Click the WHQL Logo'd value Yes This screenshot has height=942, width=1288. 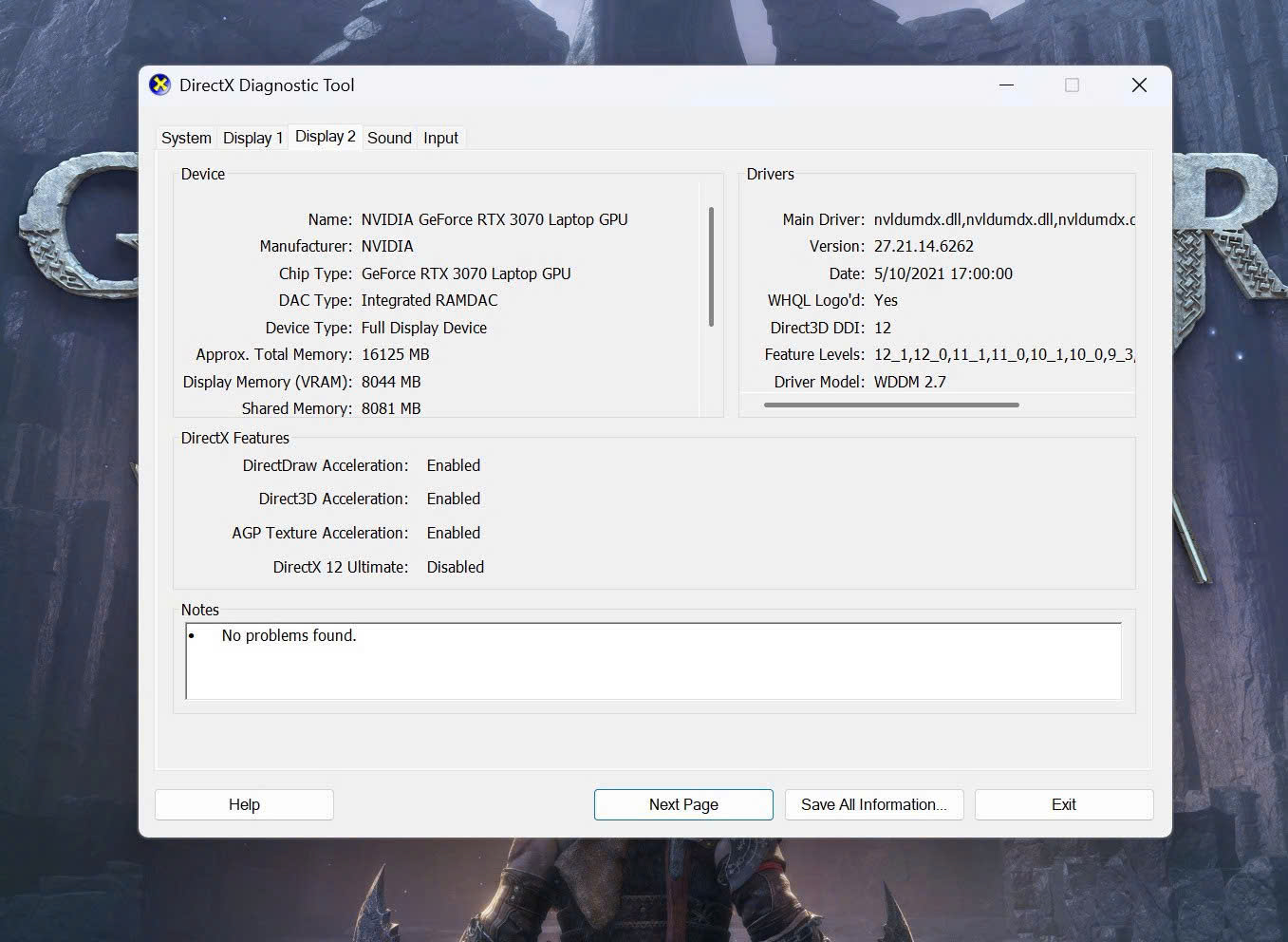coord(886,300)
